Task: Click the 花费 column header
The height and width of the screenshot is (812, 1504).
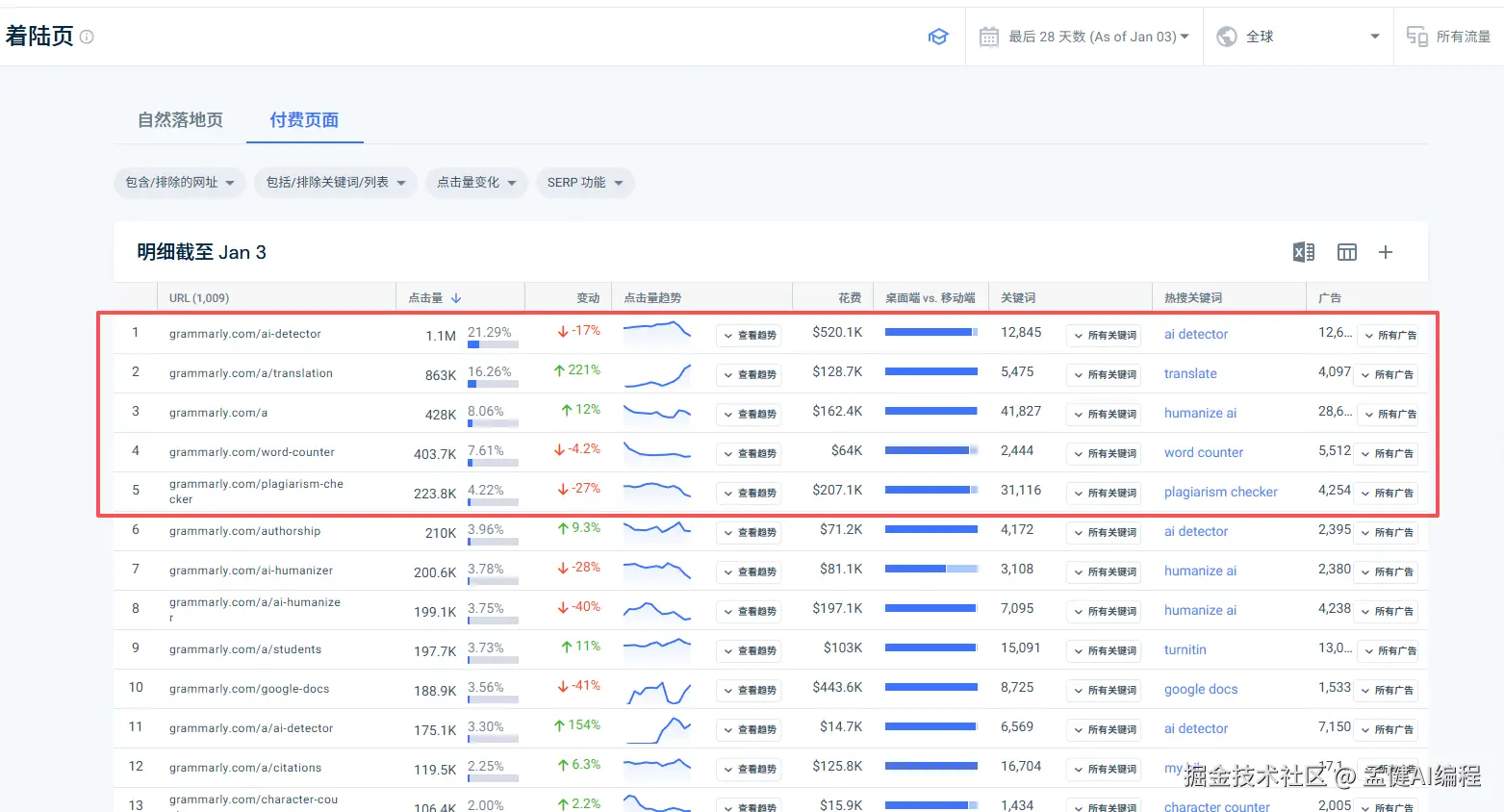Action: coord(850,298)
